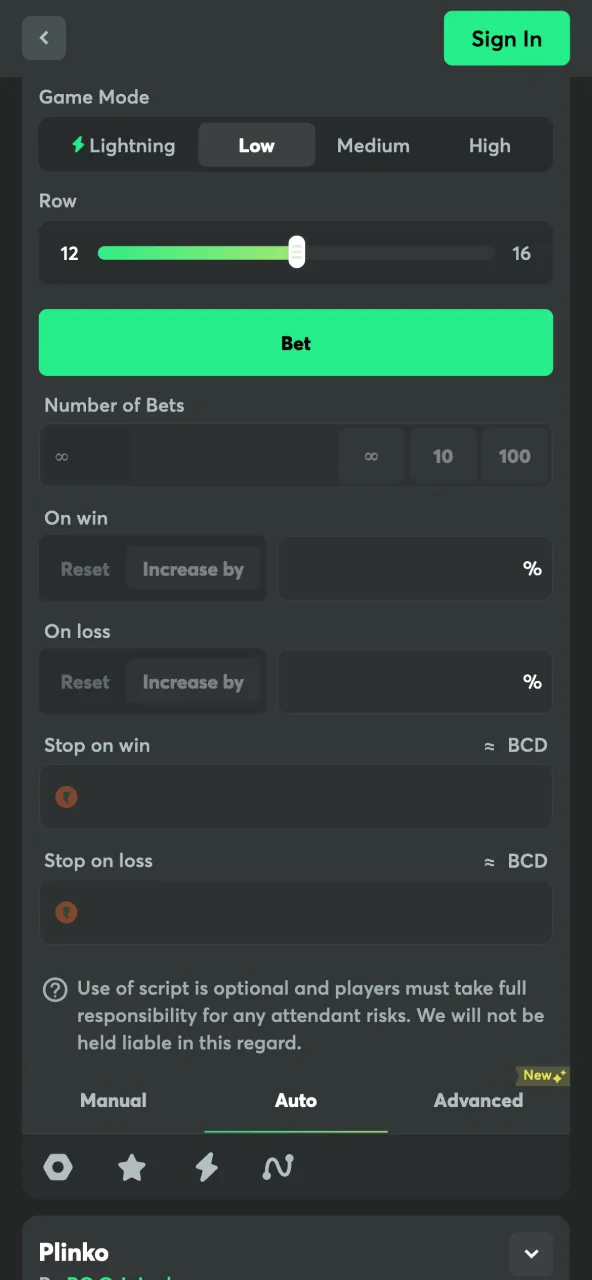
Task: Expand the Plinko panel chevron
Action: pos(531,1253)
